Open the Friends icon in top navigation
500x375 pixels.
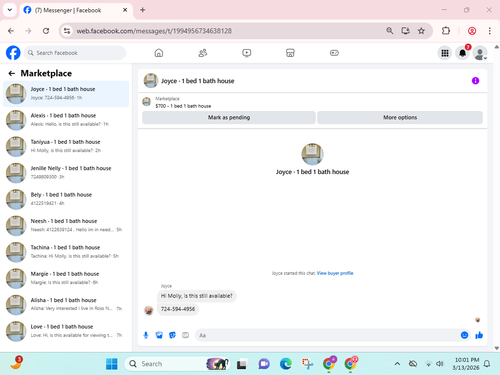click(x=203, y=53)
